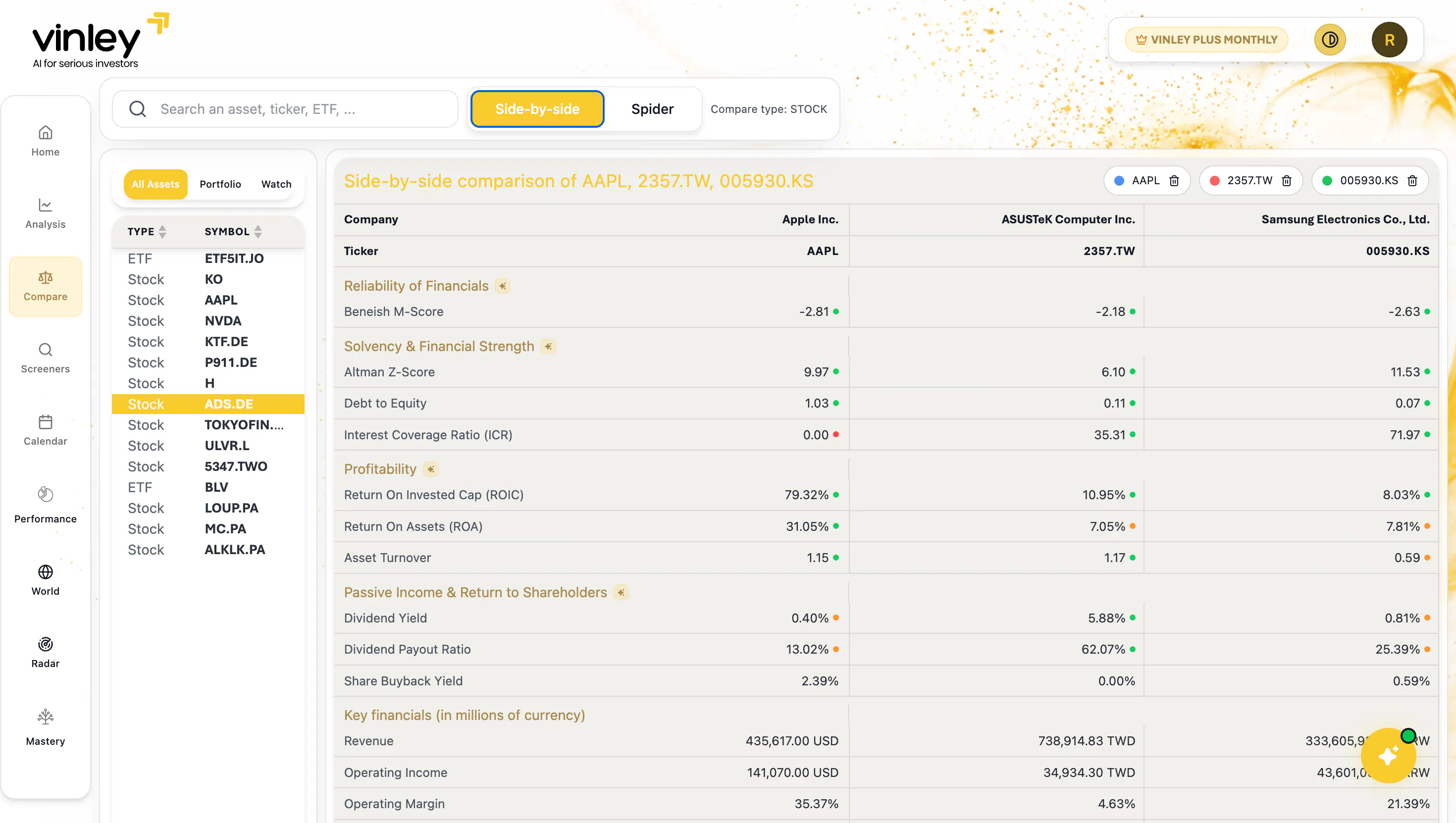Click the AAPL chip in comparison header
The height and width of the screenshot is (823, 1456).
1147,181
